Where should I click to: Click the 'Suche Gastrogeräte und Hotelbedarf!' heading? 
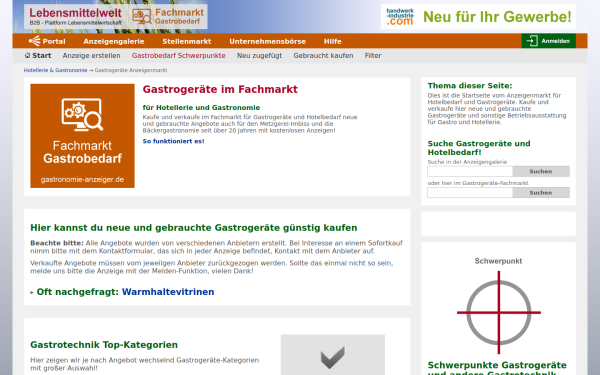[x=479, y=148]
